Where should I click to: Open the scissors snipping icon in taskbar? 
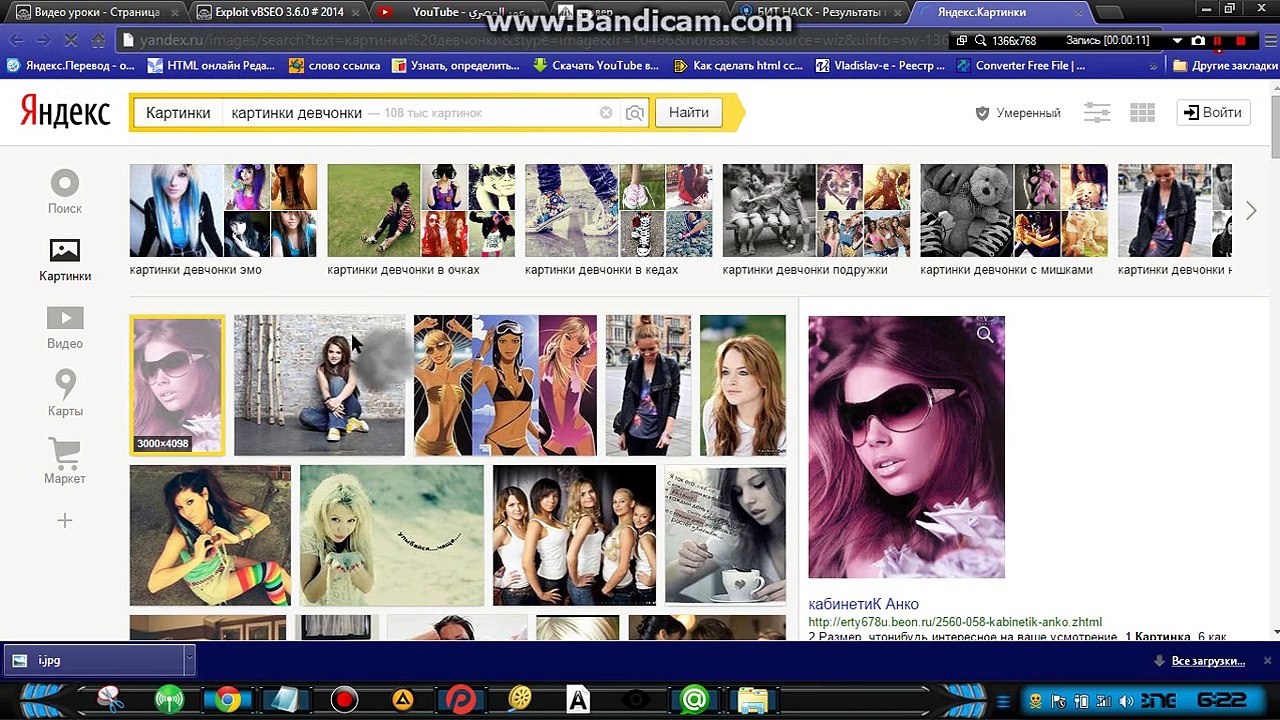click(x=110, y=700)
